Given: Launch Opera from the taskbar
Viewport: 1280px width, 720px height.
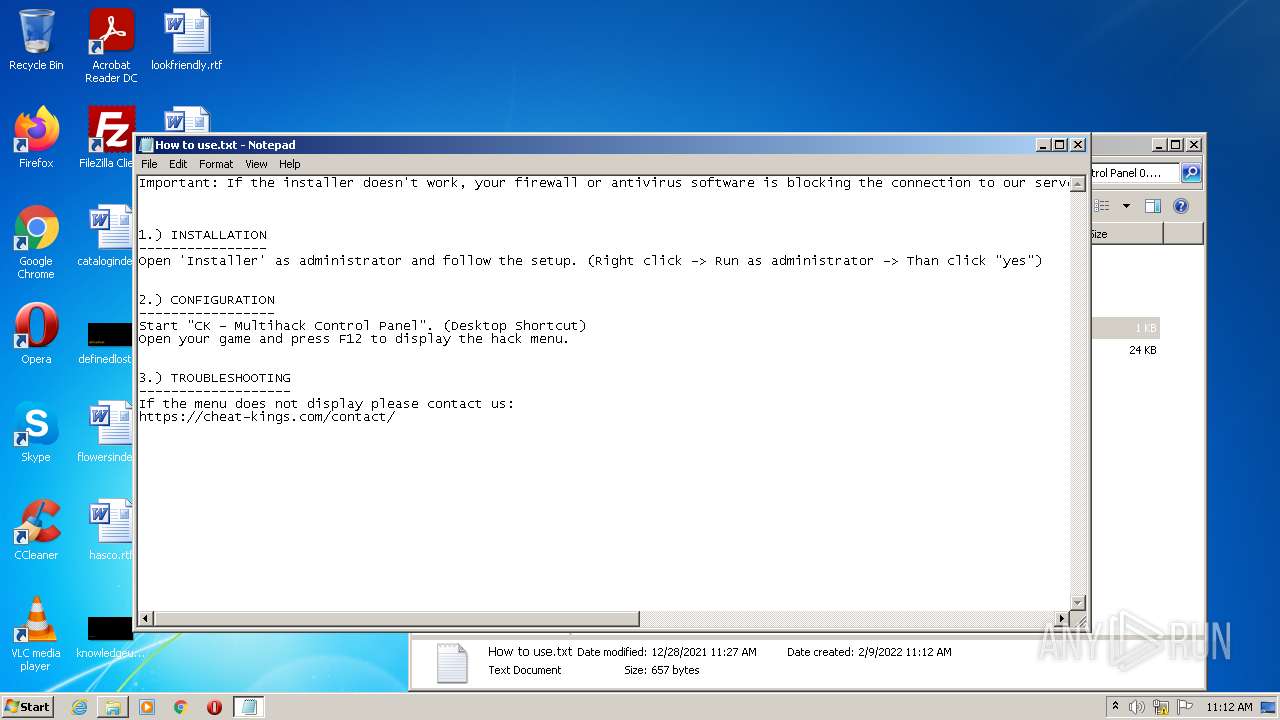Looking at the screenshot, I should (214, 707).
